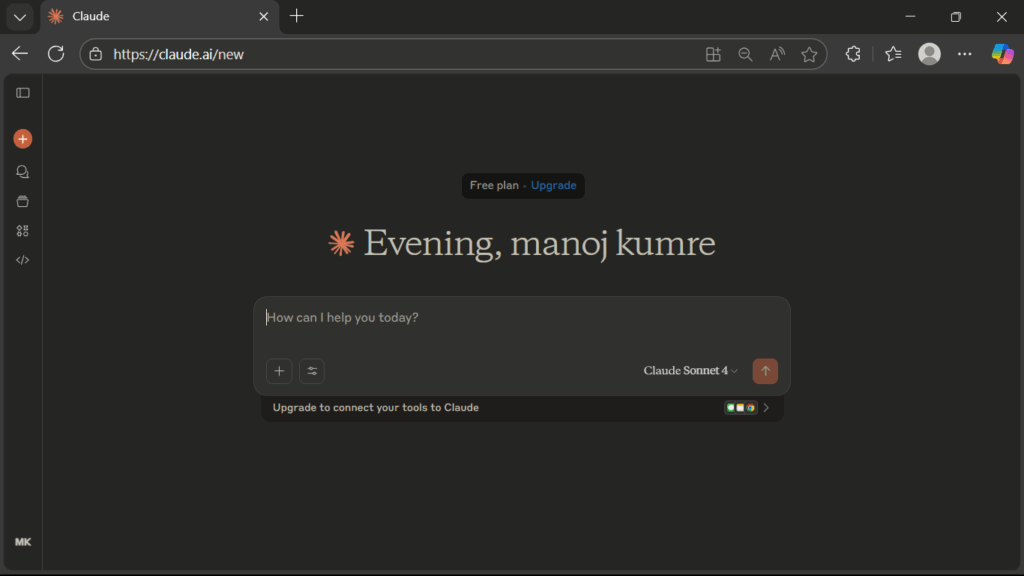Open search and tools settings icon
Image resolution: width=1024 pixels, height=576 pixels.
point(312,371)
